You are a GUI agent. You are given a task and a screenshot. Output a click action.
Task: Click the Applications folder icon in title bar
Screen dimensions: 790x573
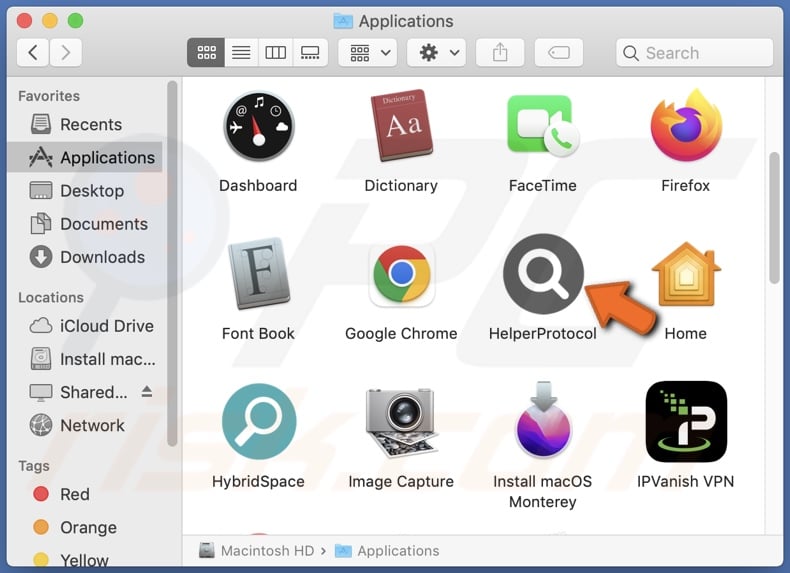tap(343, 21)
